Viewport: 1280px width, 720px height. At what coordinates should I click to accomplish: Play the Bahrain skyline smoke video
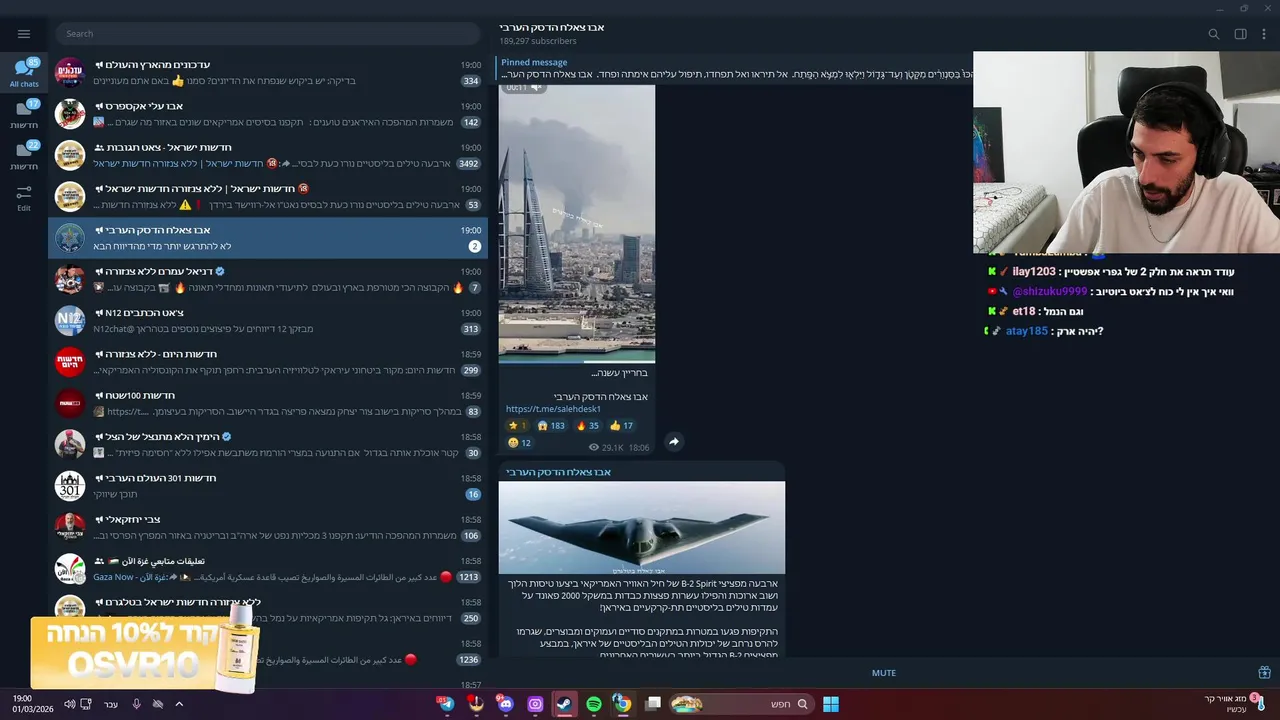(577, 222)
